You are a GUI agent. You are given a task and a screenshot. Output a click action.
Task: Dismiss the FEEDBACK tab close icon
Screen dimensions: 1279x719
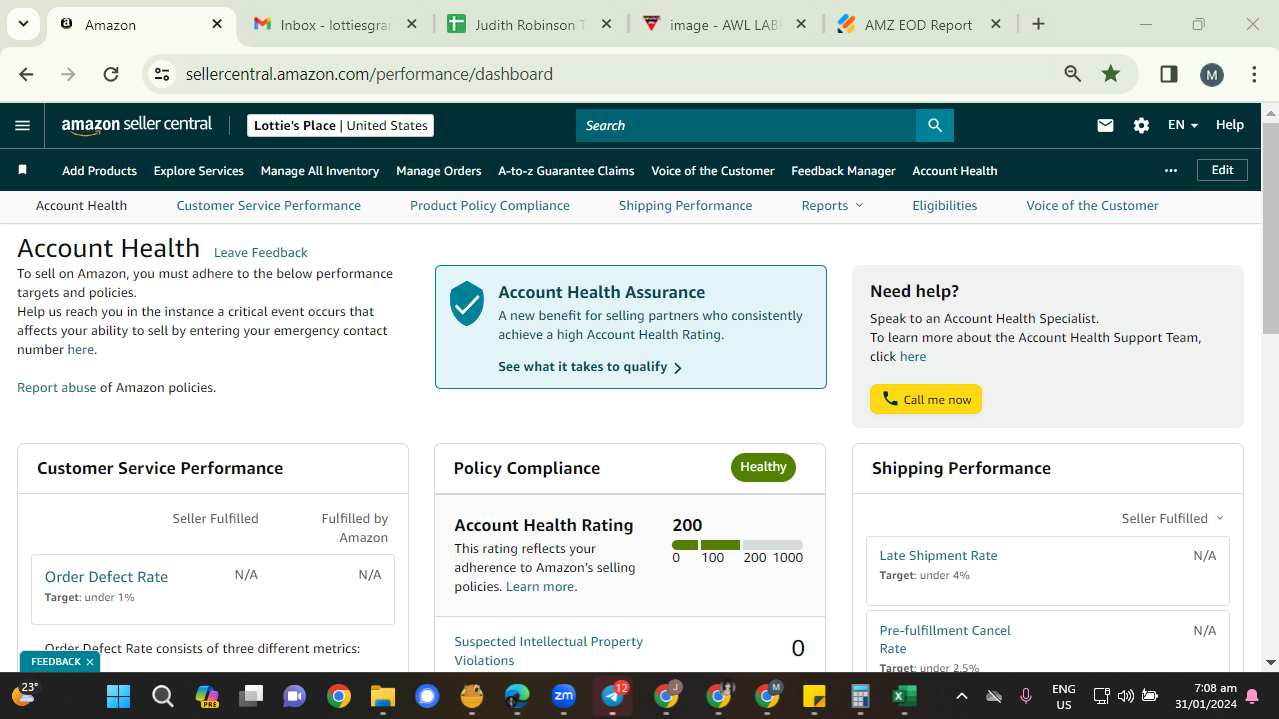pyautogui.click(x=89, y=662)
